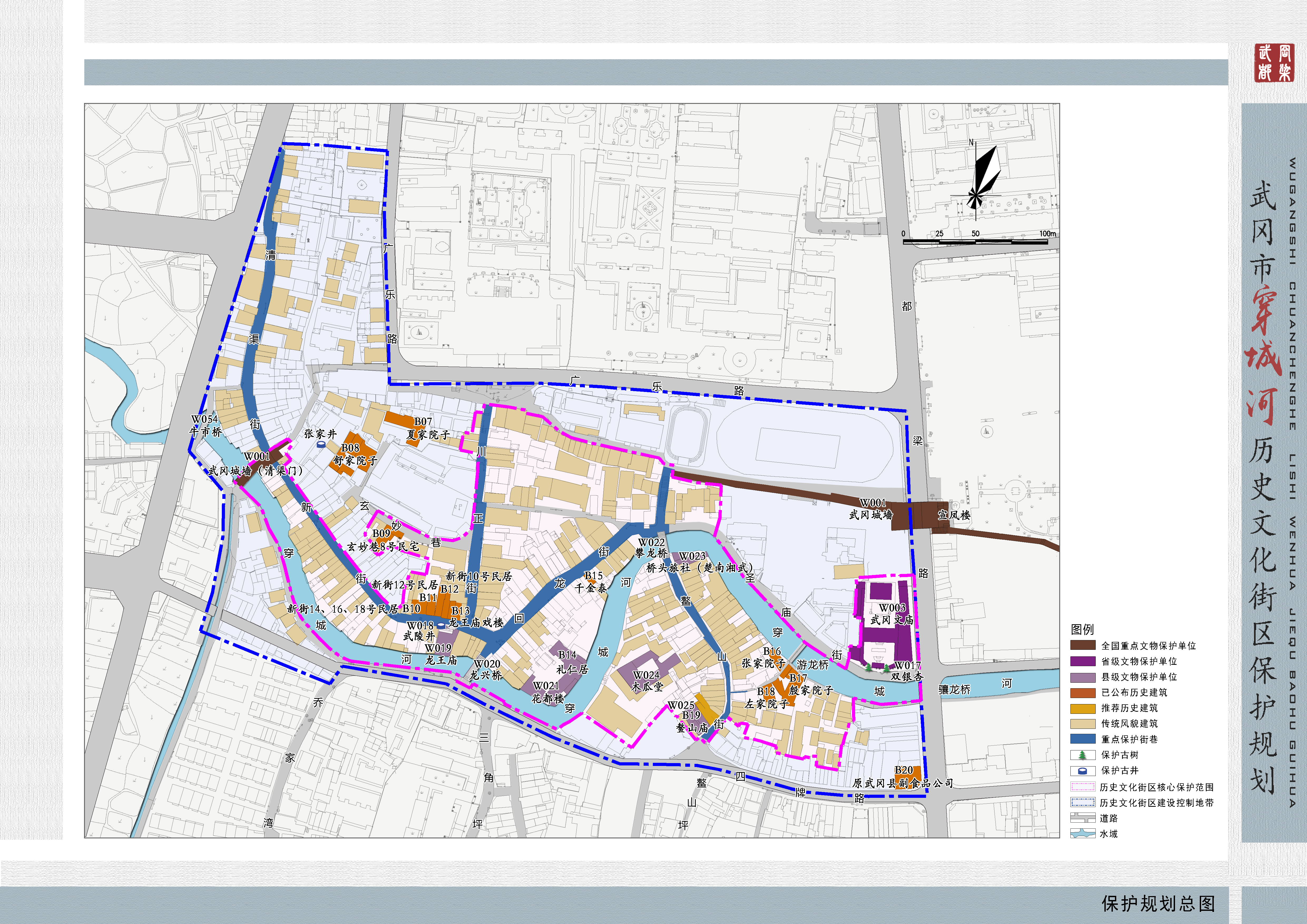Click the blue dashed 建设控制地带 legend symbol
The width and height of the screenshot is (1307, 924).
click(x=1083, y=802)
